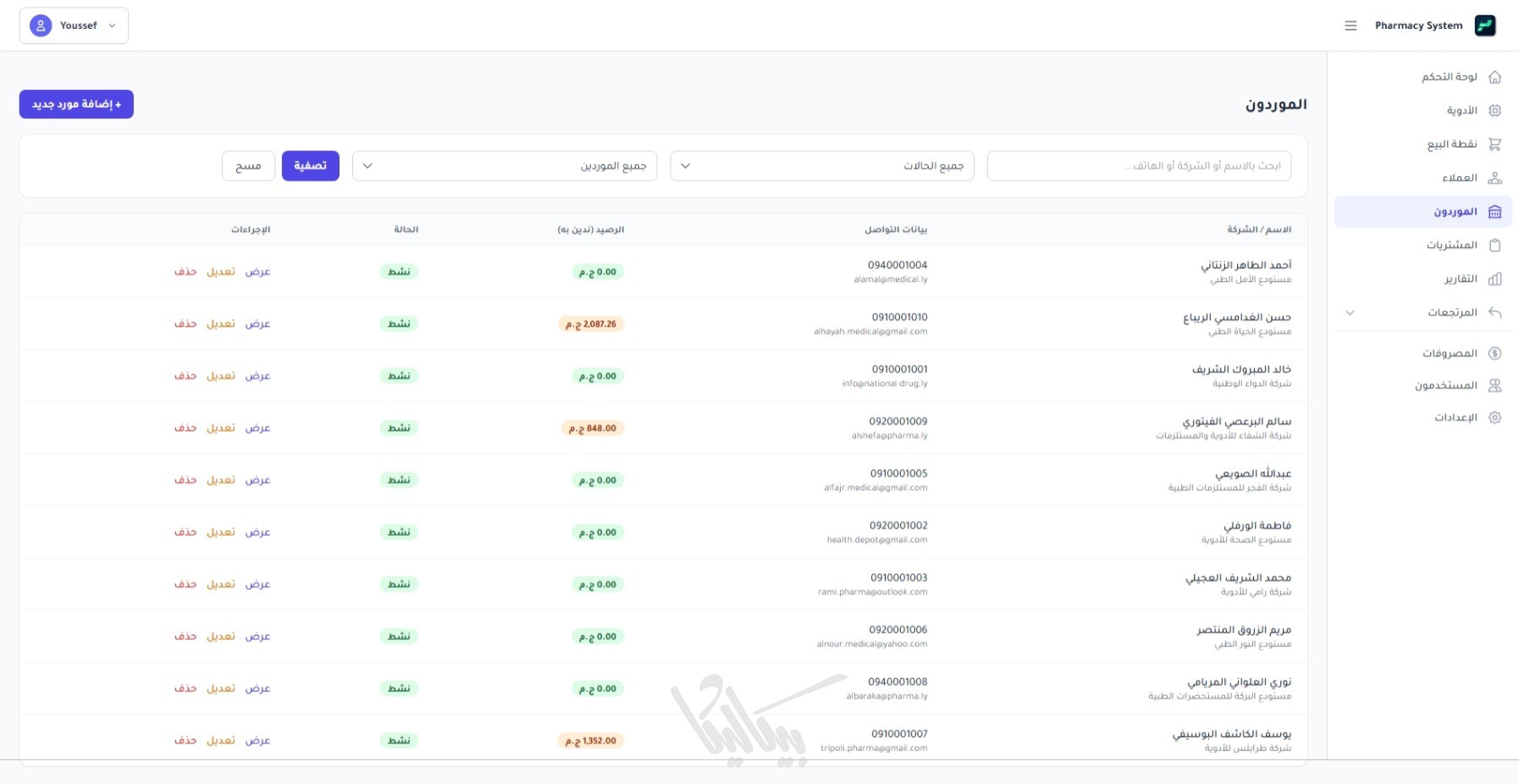Select المستخدمون in the sidebar menu
The height and width of the screenshot is (784, 1519).
point(1445,385)
